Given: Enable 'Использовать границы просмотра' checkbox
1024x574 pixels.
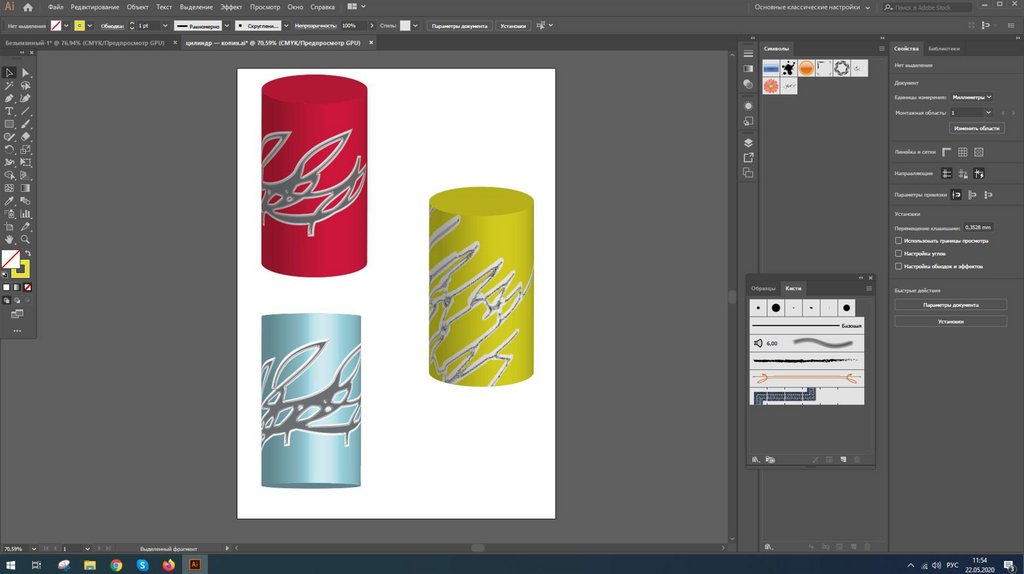Looking at the screenshot, I should [x=898, y=241].
